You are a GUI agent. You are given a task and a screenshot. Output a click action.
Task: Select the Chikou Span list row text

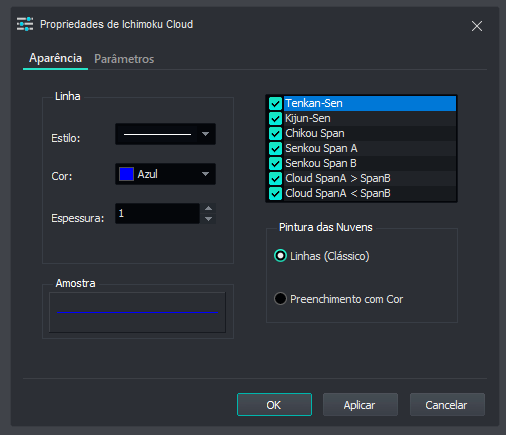coord(315,133)
